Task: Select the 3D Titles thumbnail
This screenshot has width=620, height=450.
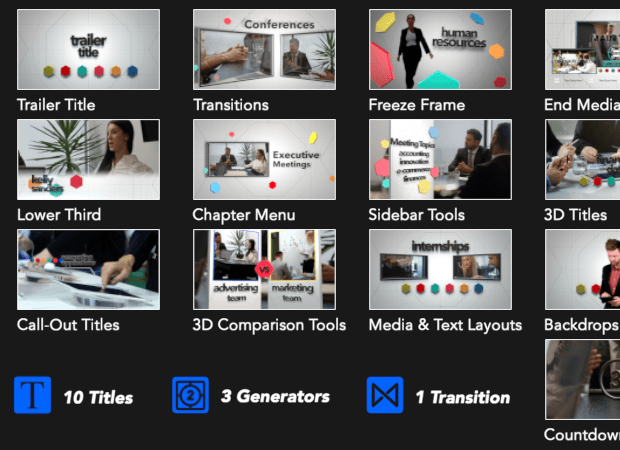Action: pyautogui.click(x=582, y=159)
